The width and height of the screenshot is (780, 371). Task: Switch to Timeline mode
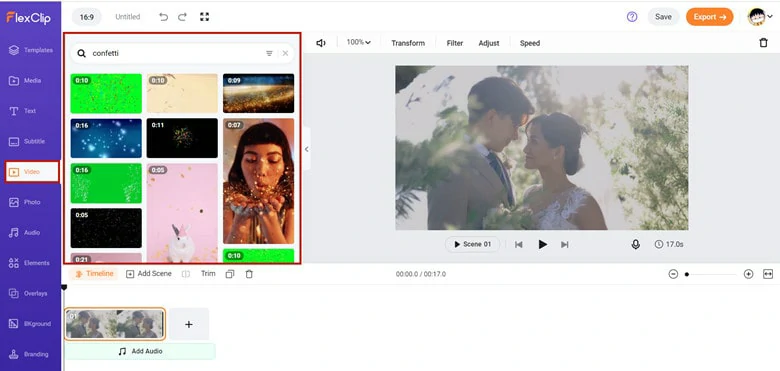(x=94, y=274)
